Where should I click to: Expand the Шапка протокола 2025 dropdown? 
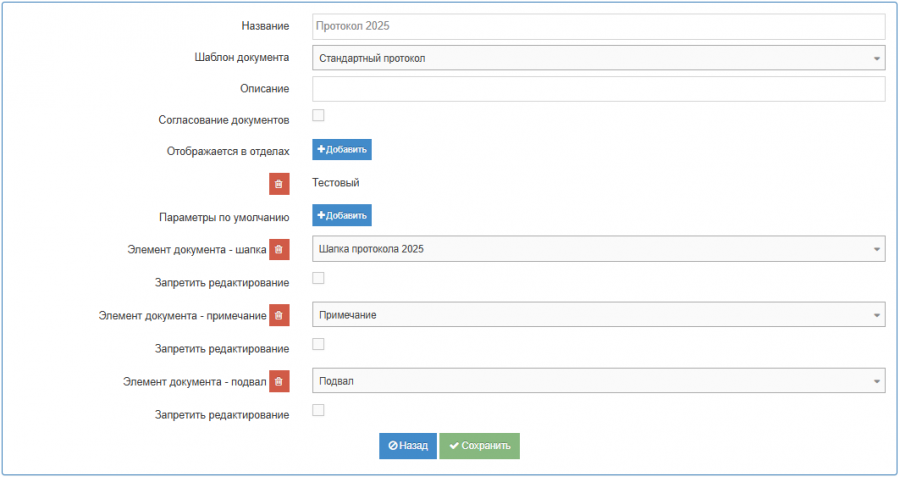pos(598,249)
